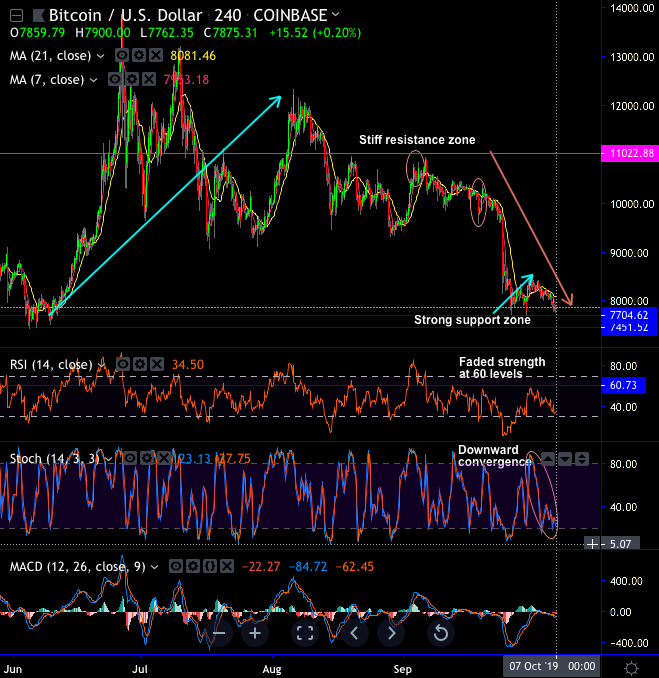Expand the MA (21, close) chevron

pos(103,56)
